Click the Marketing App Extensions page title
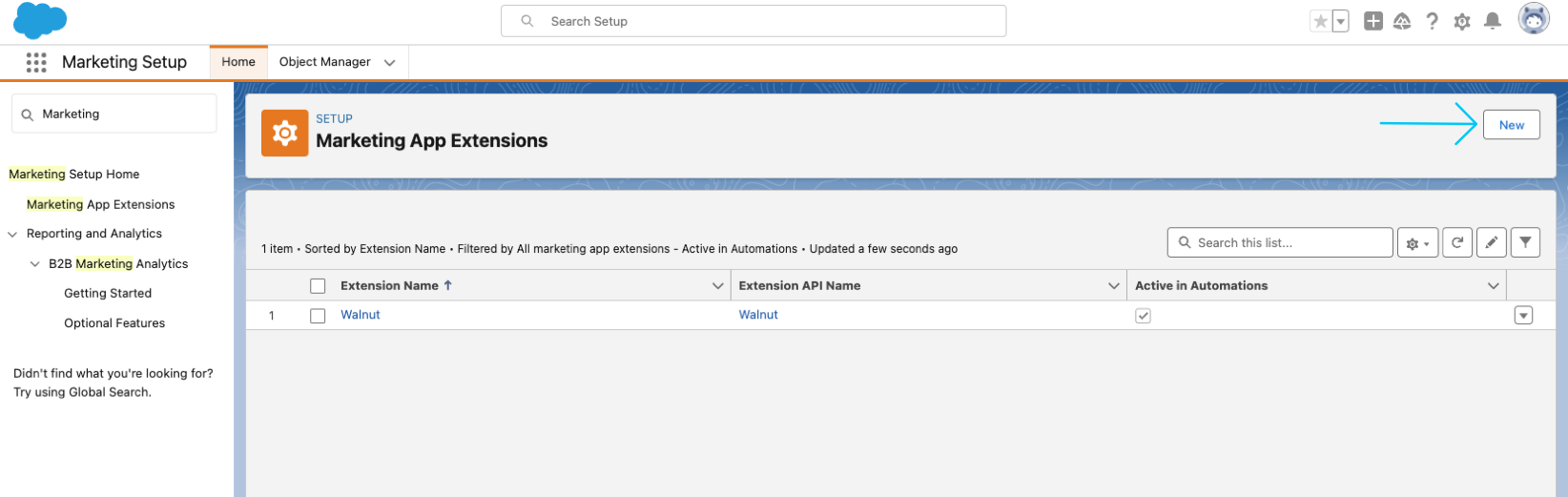This screenshot has width=1568, height=497. (x=432, y=141)
